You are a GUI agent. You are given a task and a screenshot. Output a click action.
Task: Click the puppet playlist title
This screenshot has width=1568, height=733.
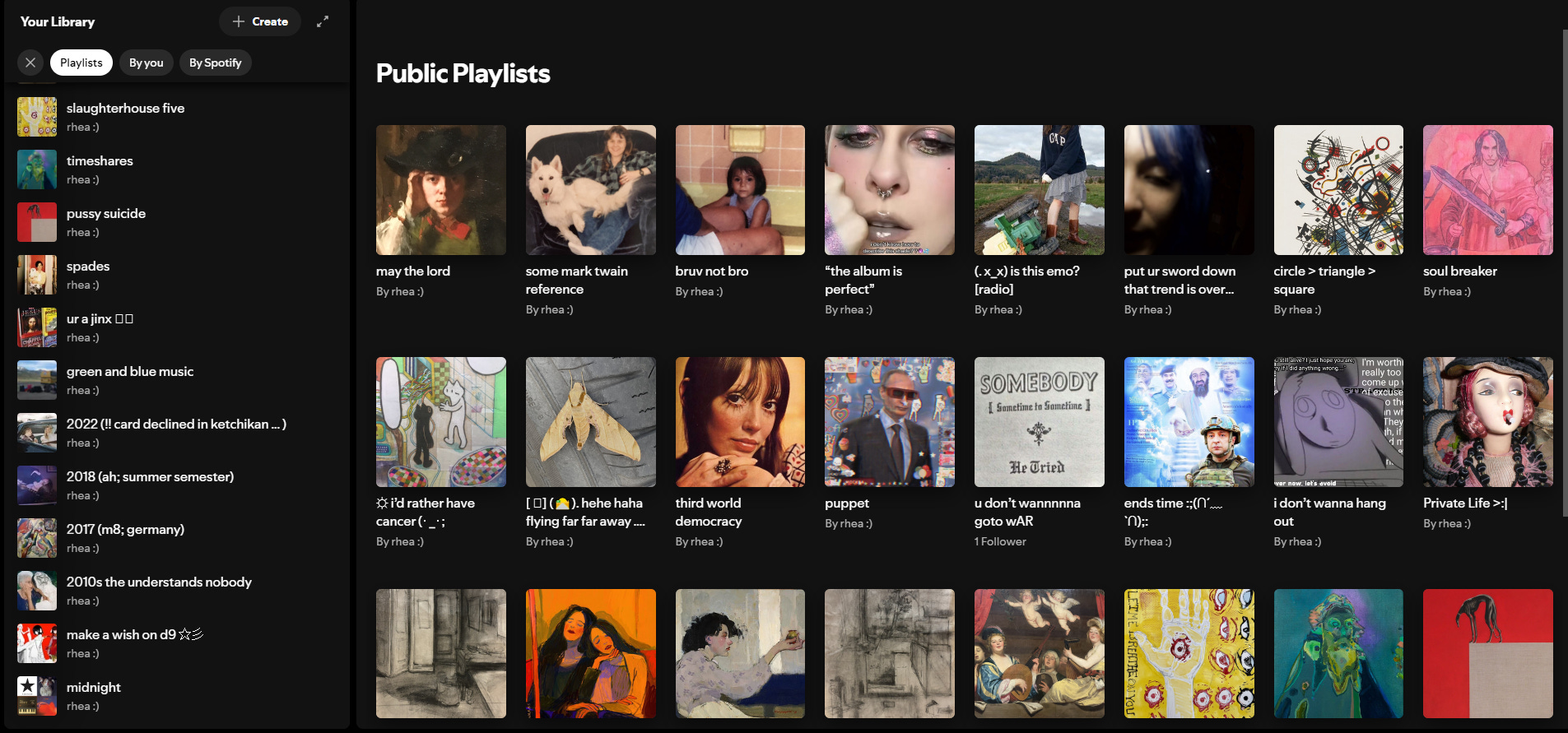coord(847,503)
